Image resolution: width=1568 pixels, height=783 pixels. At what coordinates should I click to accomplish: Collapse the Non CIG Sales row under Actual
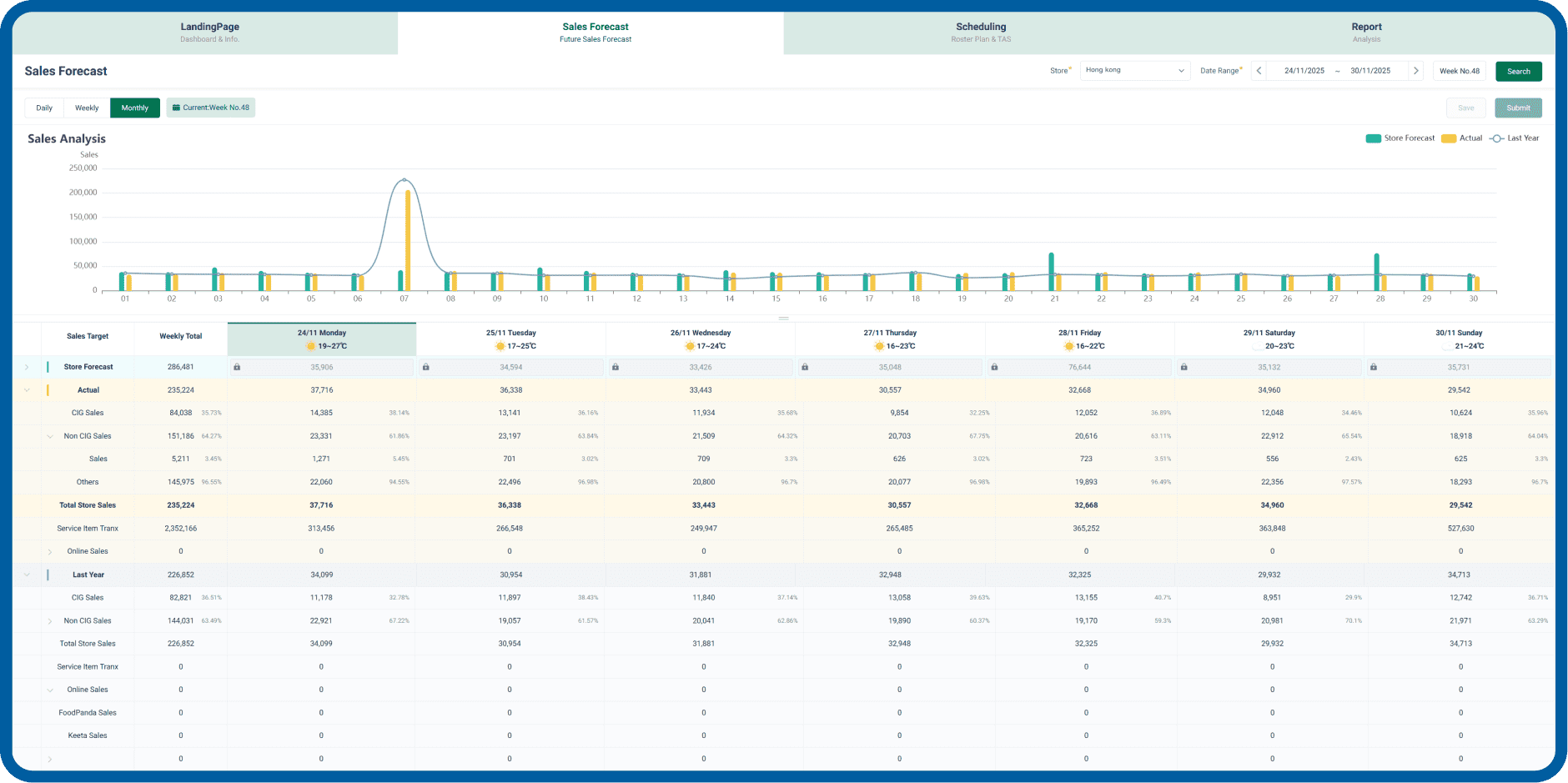50,435
